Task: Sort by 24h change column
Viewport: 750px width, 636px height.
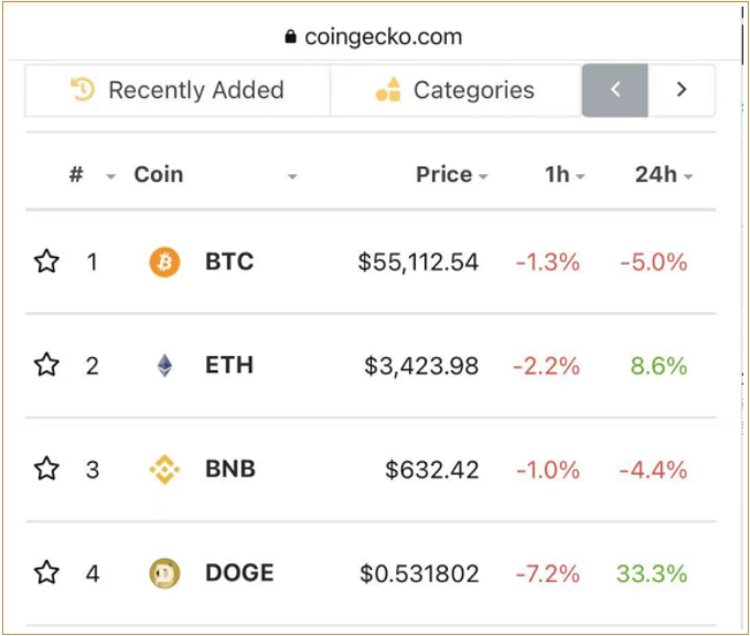Action: pos(663,175)
